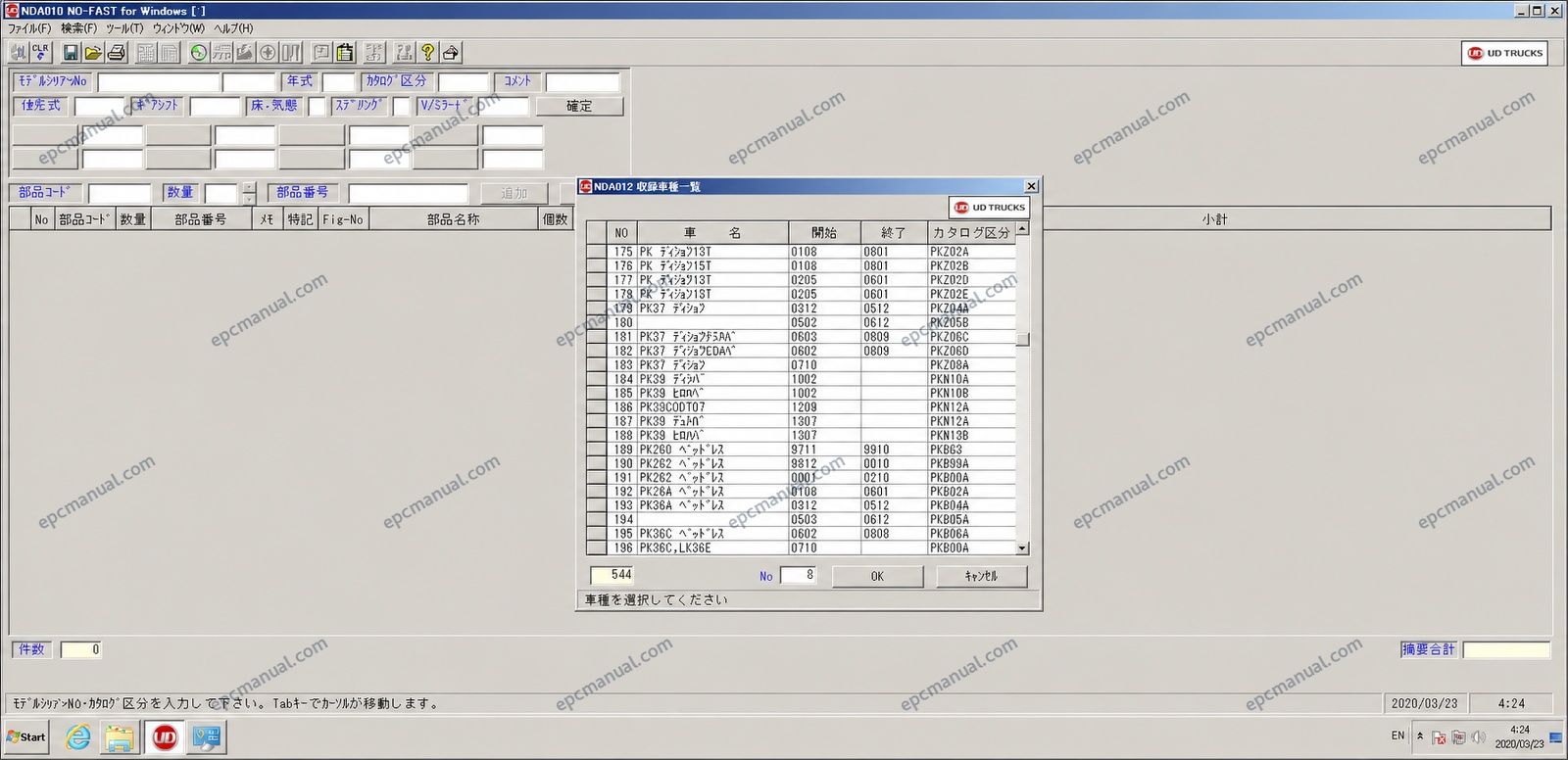Select row 189 PK260 PKB63
Image resolution: width=1568 pixels, height=760 pixels.
click(x=801, y=450)
